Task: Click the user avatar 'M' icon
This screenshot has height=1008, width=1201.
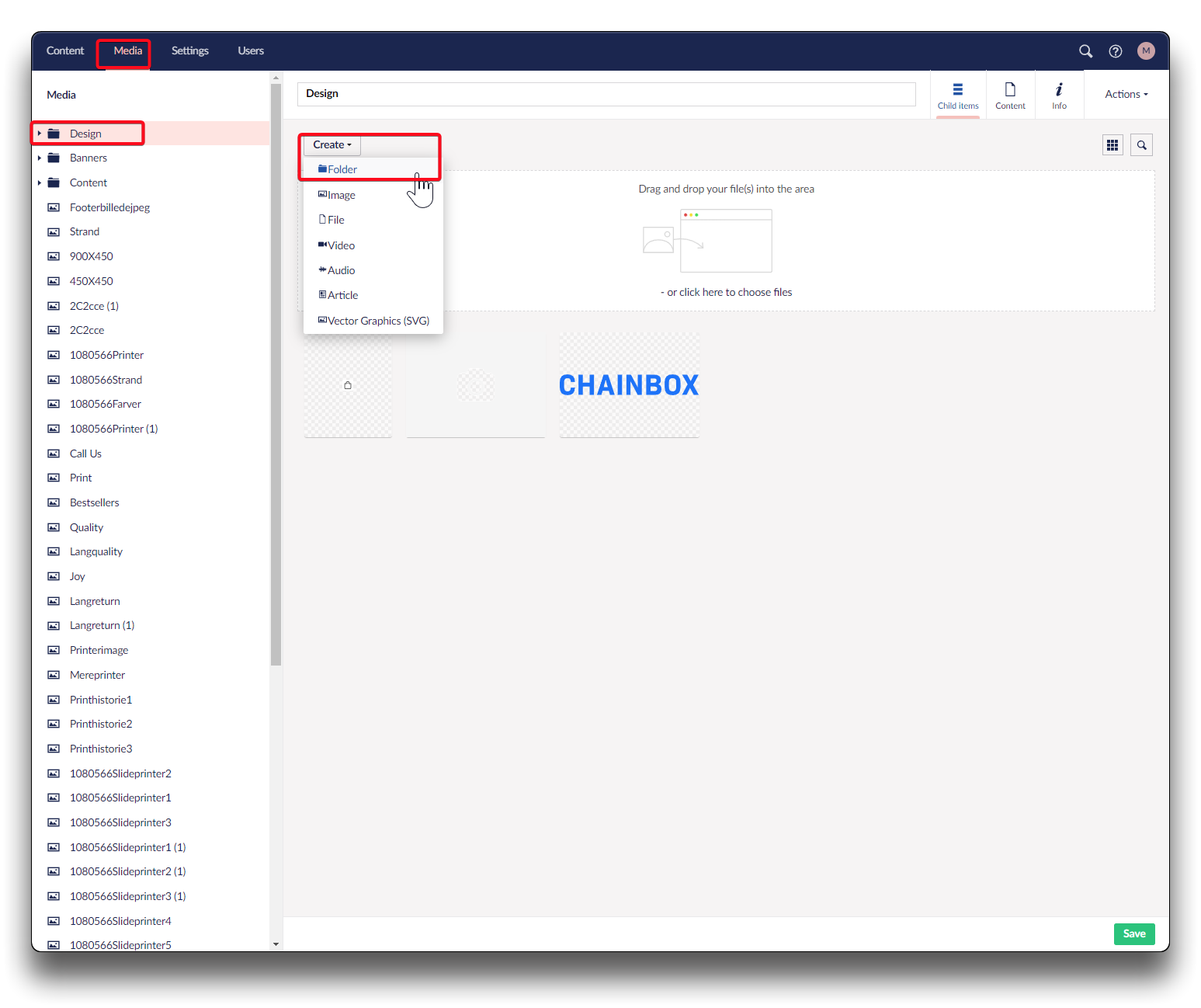Action: coord(1145,51)
